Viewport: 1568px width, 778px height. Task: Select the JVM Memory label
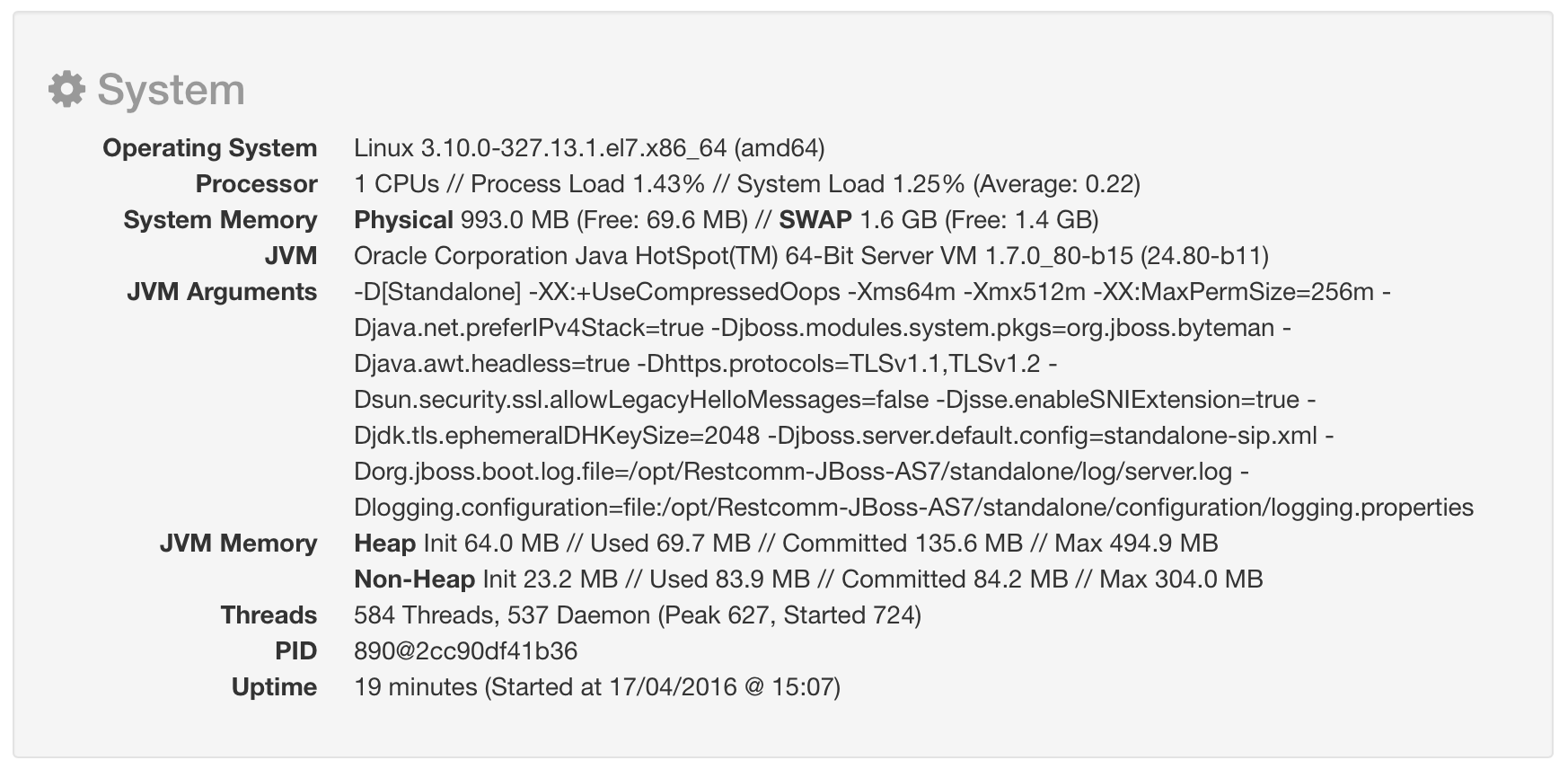pos(238,544)
